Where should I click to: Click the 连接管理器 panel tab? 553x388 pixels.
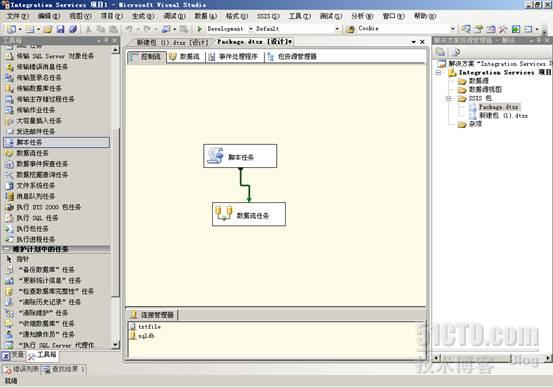(152, 315)
